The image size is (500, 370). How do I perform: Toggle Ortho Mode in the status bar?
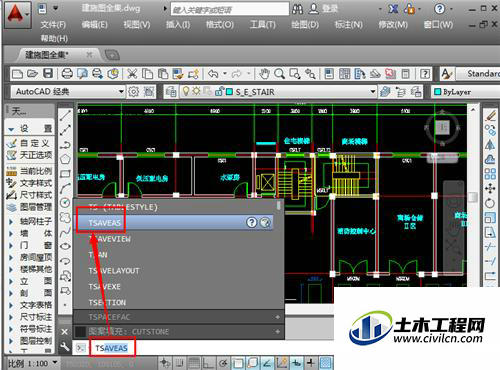(x=209, y=362)
